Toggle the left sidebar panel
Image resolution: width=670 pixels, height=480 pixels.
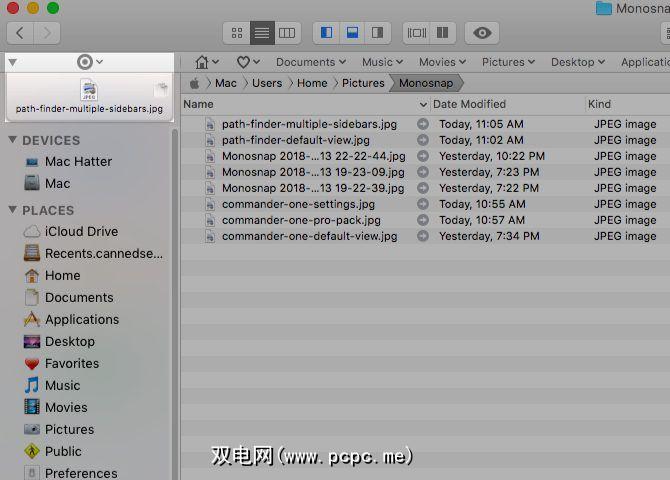[x=326, y=33]
